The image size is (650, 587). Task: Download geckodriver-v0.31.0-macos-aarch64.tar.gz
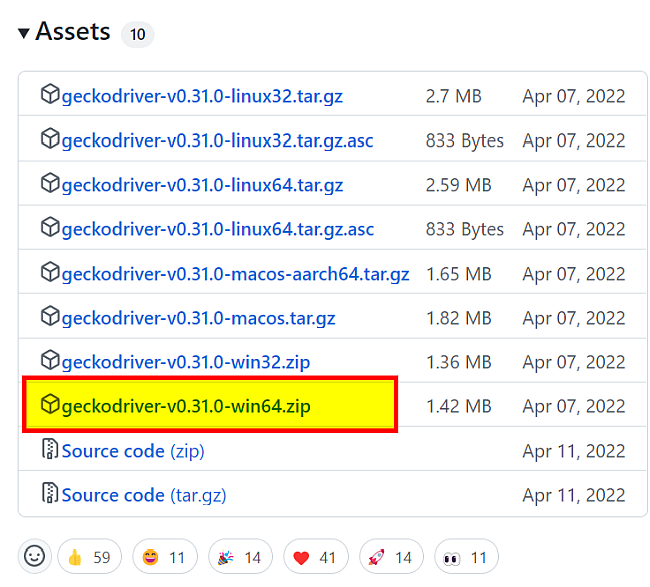coord(235,274)
